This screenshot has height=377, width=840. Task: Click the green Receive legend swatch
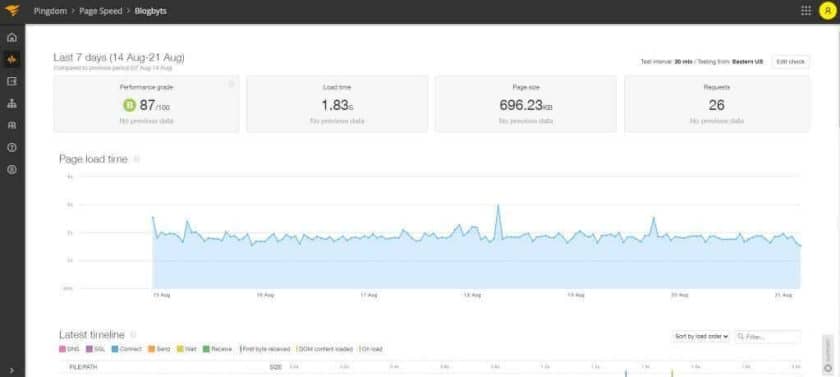pos(206,349)
